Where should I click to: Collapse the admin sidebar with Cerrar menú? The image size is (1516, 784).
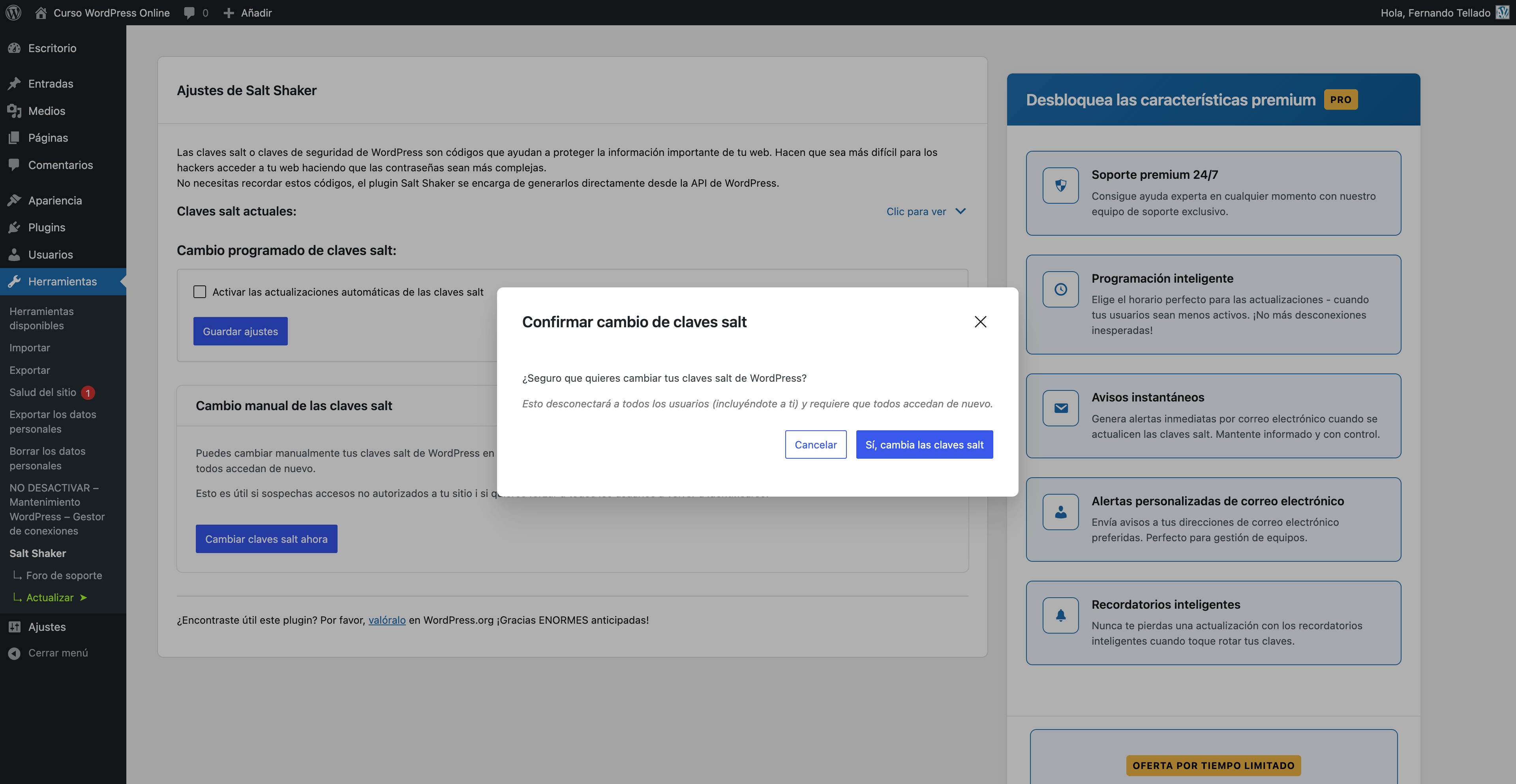click(x=58, y=653)
